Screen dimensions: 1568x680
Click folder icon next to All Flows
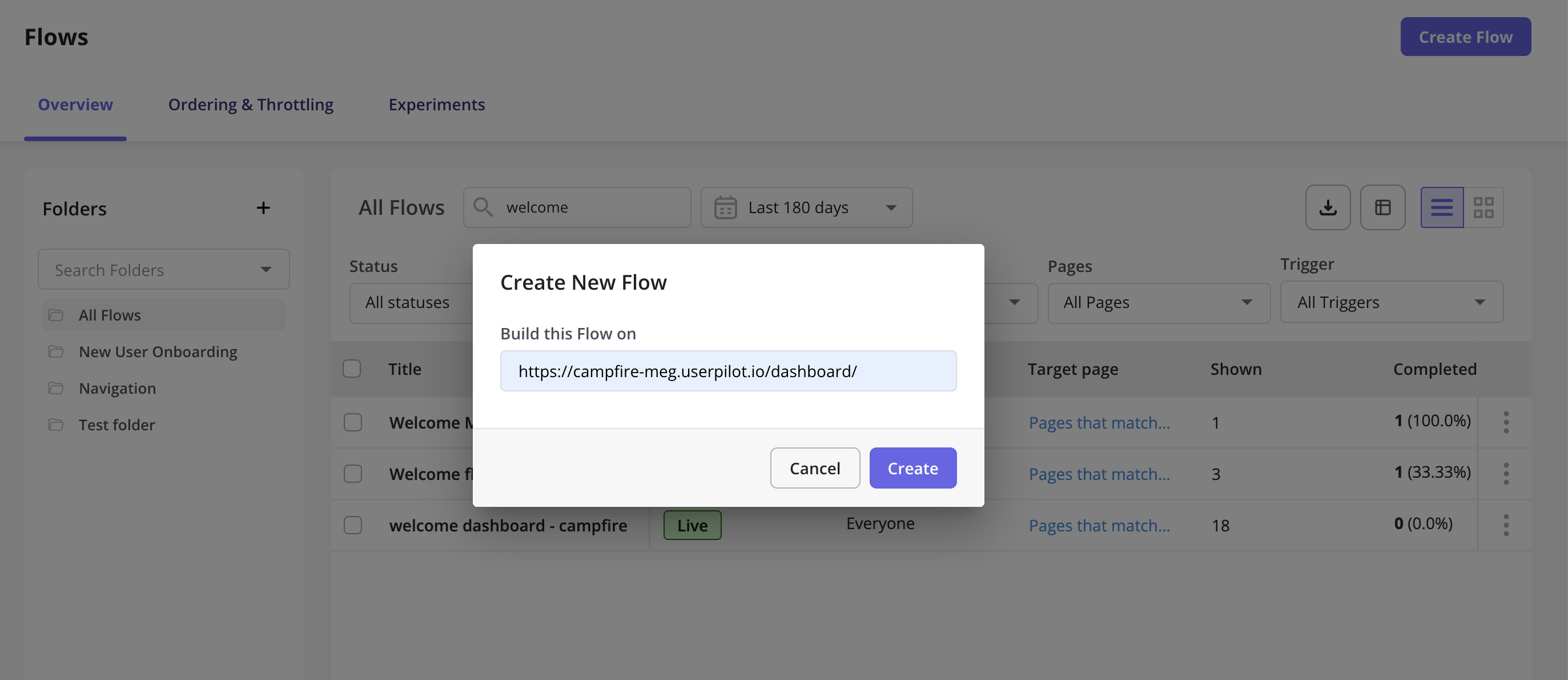[56, 315]
